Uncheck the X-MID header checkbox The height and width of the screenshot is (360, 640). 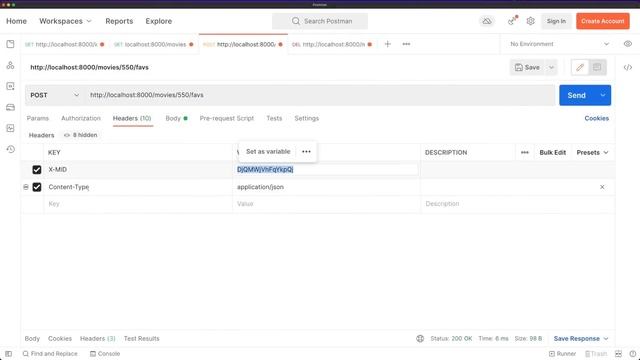tap(37, 170)
